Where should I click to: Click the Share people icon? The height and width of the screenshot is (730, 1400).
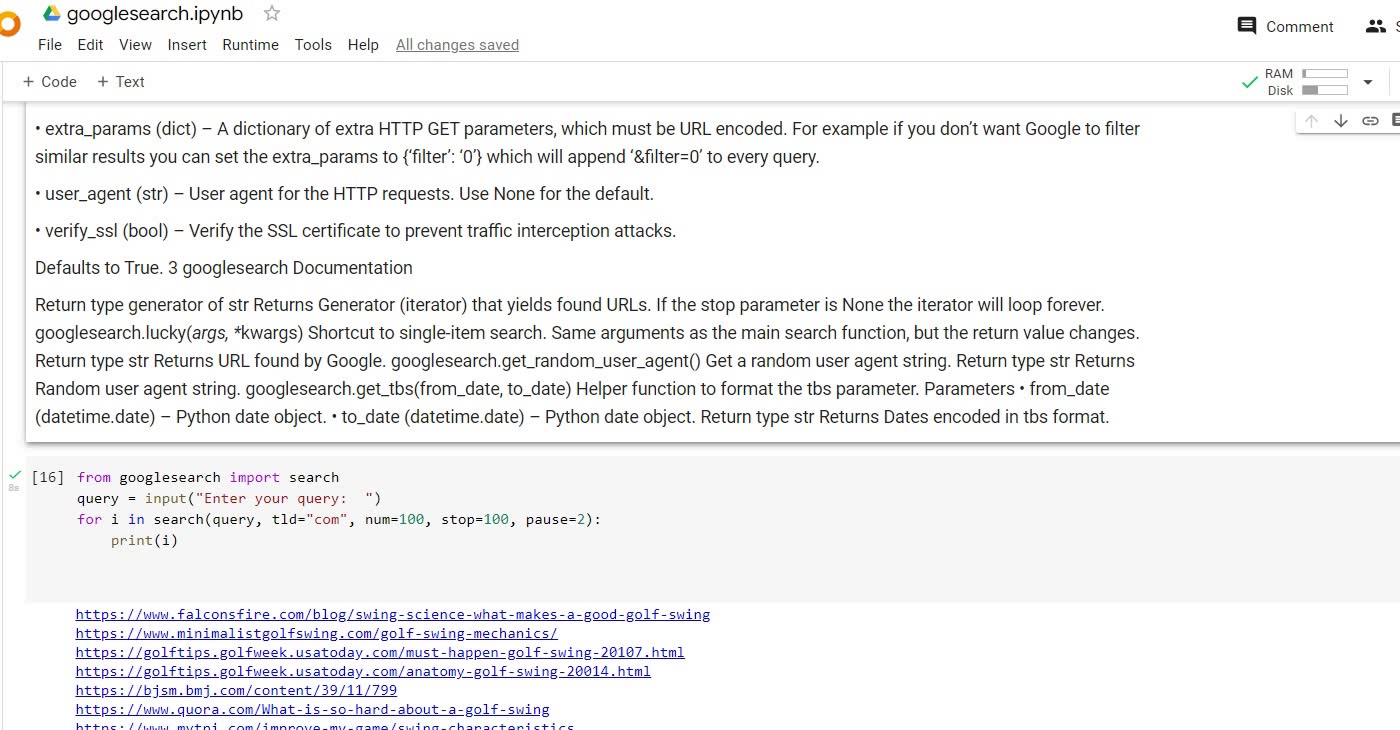click(1376, 27)
